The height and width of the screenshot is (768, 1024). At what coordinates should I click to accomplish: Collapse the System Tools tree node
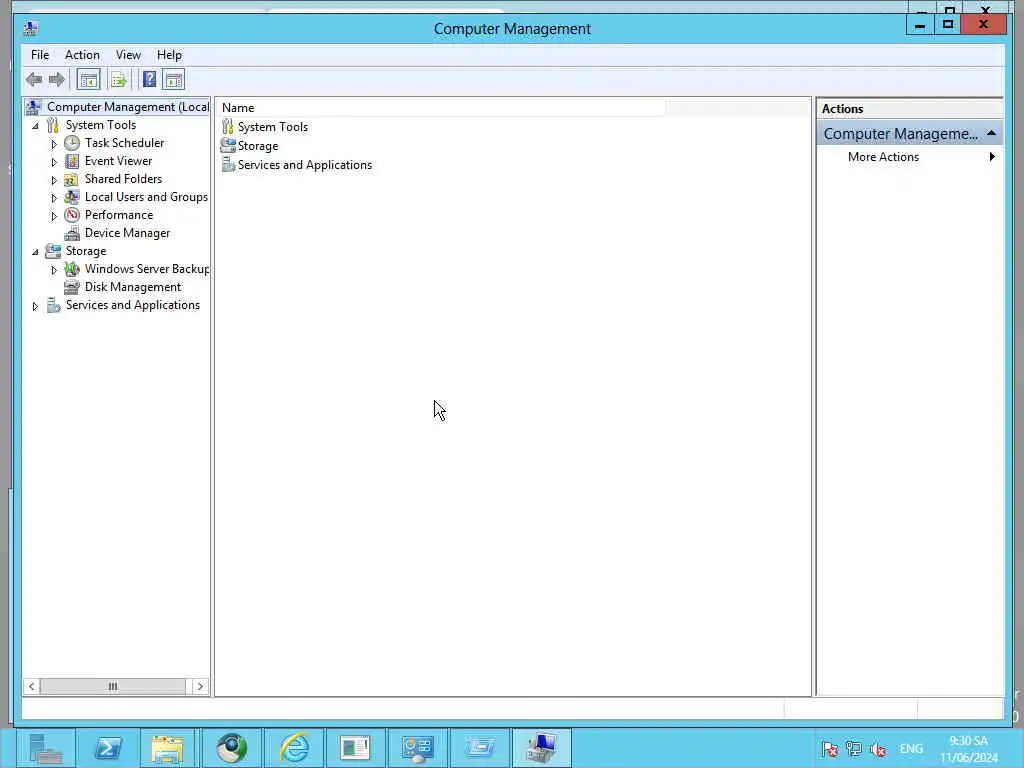click(35, 125)
